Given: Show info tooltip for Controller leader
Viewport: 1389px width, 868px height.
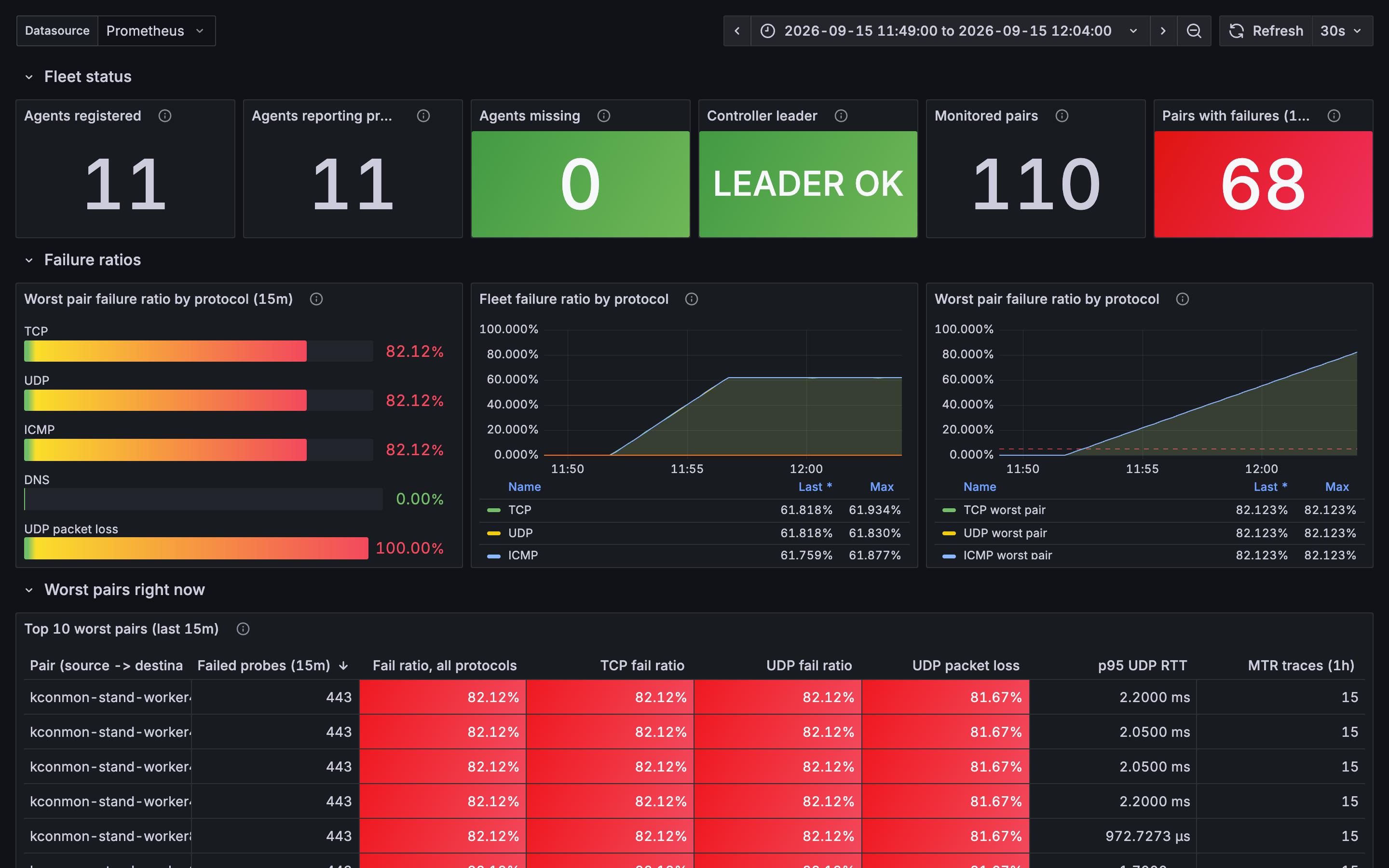Looking at the screenshot, I should click(841, 116).
